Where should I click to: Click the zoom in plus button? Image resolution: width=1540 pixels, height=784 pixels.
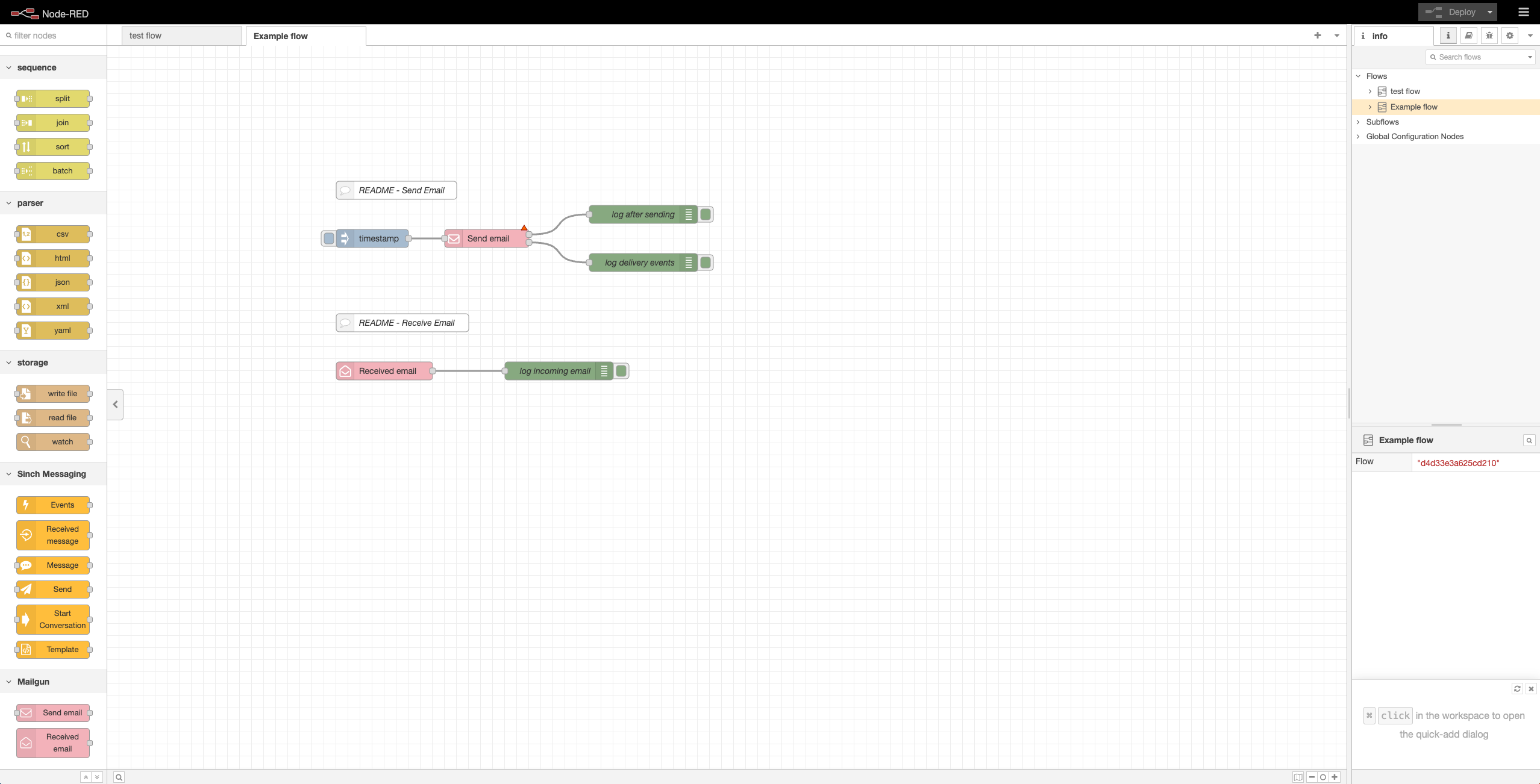1335,777
